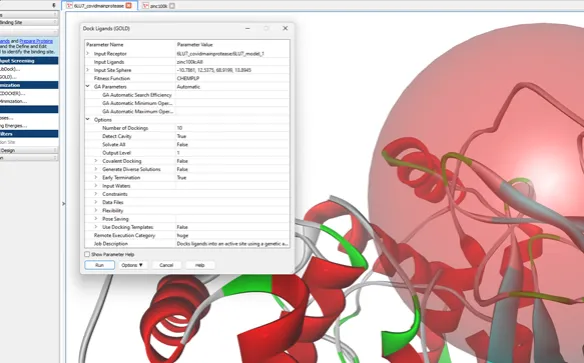
Task: Click the Cancel button in Dock Ligands
Action: point(166,265)
